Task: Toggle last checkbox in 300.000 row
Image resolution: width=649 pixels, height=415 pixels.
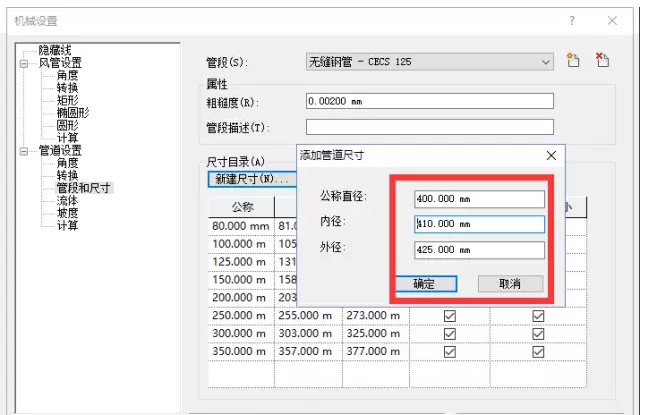Action: [x=539, y=334]
